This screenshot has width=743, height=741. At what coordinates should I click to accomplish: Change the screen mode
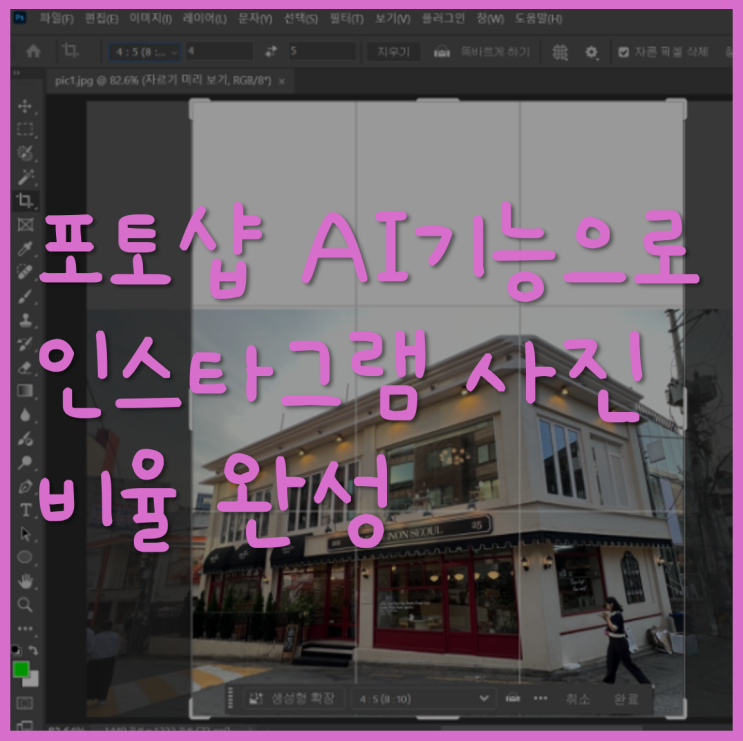(x=25, y=725)
